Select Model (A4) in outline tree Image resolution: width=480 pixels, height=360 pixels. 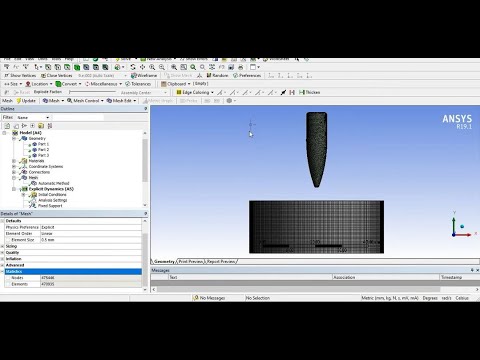[x=30, y=133]
